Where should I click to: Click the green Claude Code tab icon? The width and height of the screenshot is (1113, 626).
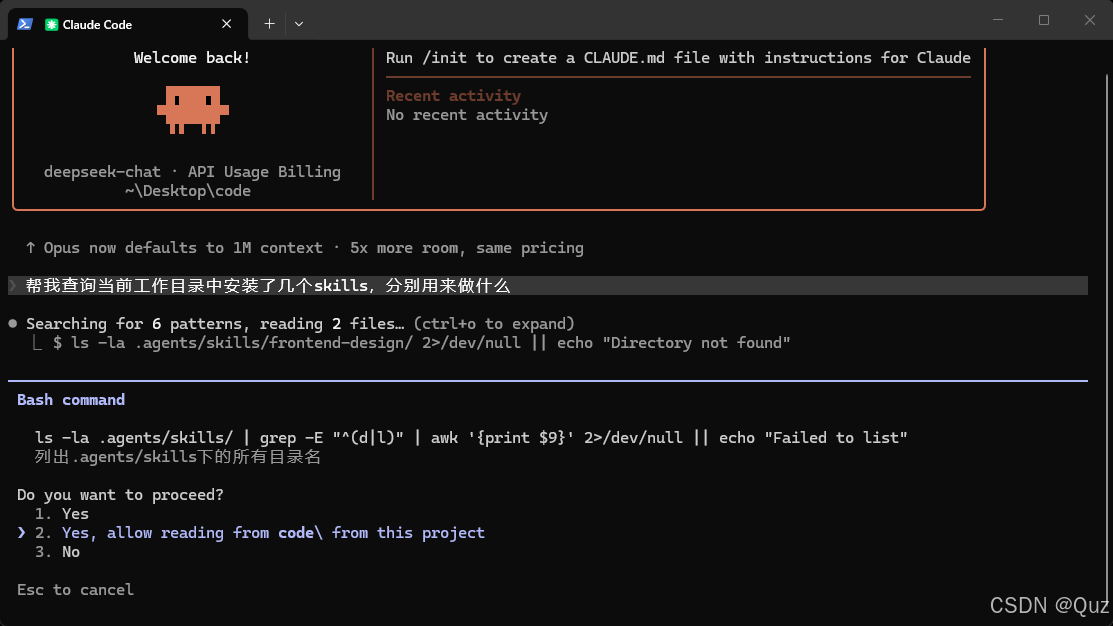[51, 25]
